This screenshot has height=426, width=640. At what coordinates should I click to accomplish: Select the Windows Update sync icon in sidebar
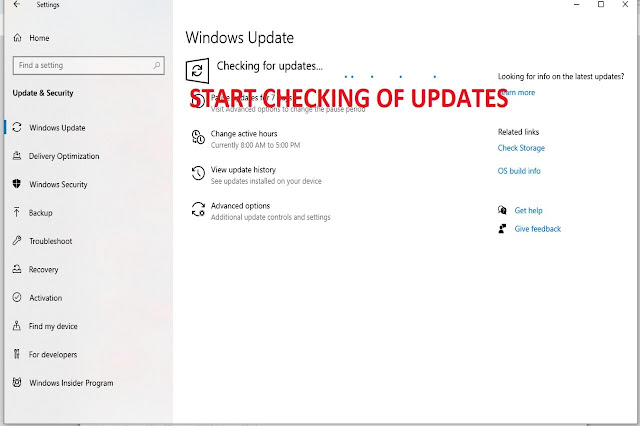[17, 127]
